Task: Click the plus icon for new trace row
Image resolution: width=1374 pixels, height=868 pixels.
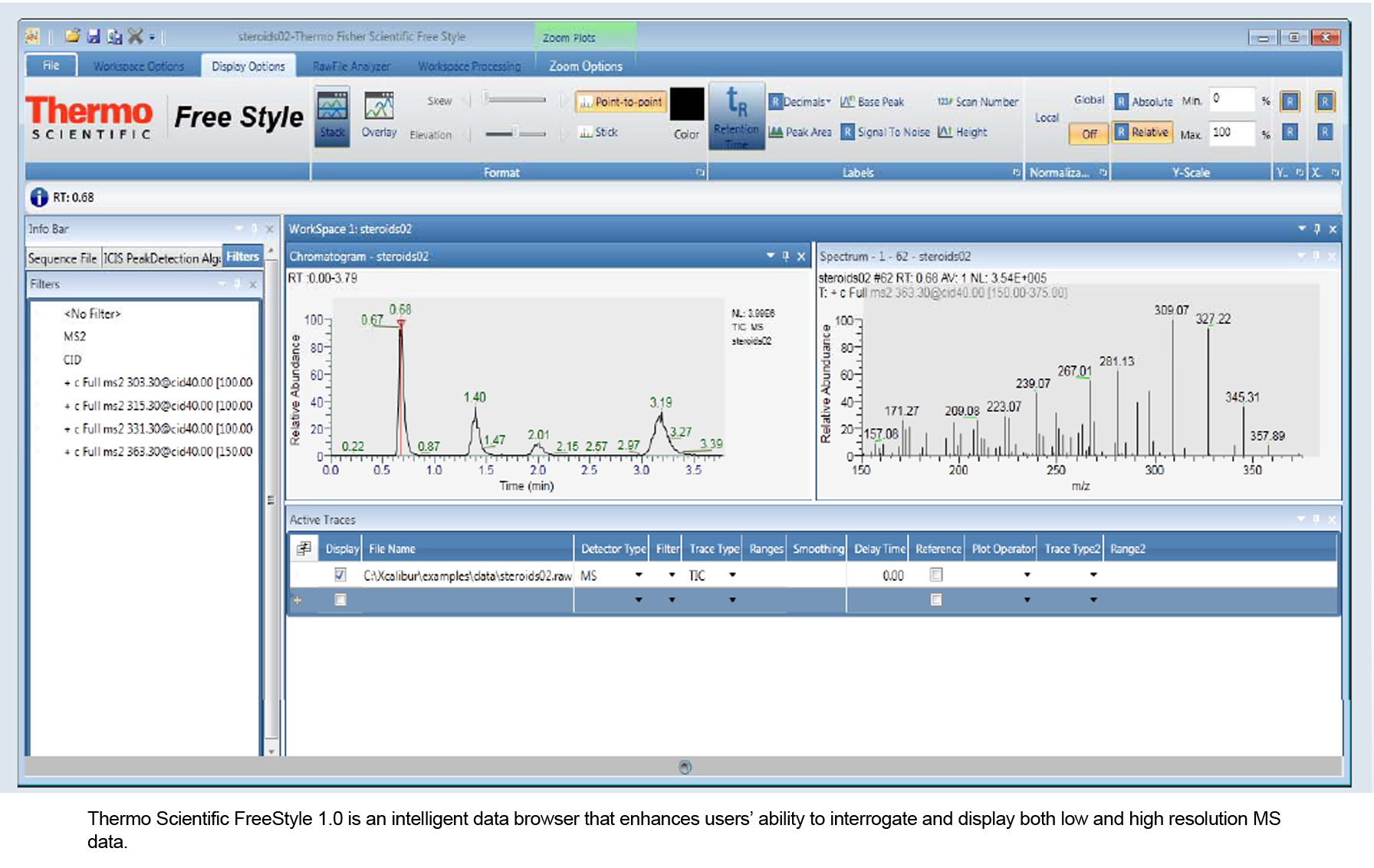Action: click(297, 600)
